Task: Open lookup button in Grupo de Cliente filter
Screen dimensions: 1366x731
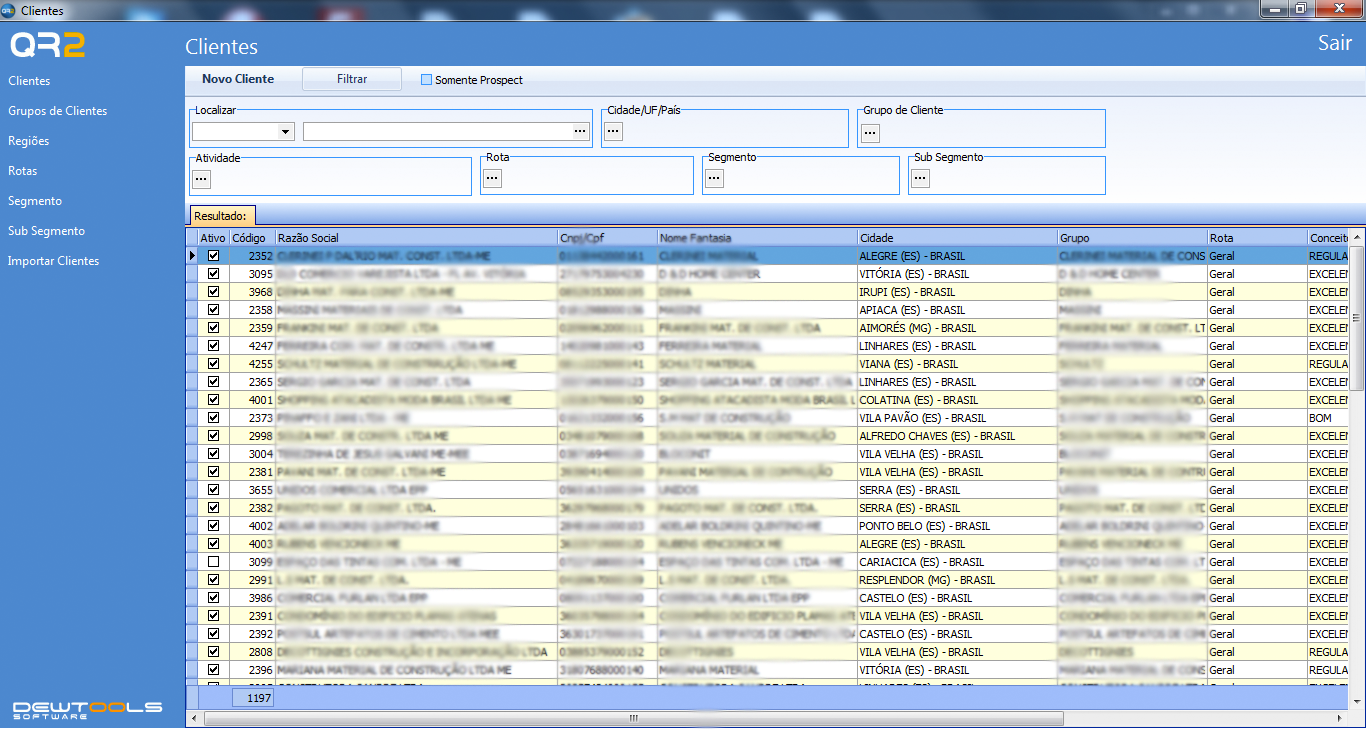Action: (870, 132)
